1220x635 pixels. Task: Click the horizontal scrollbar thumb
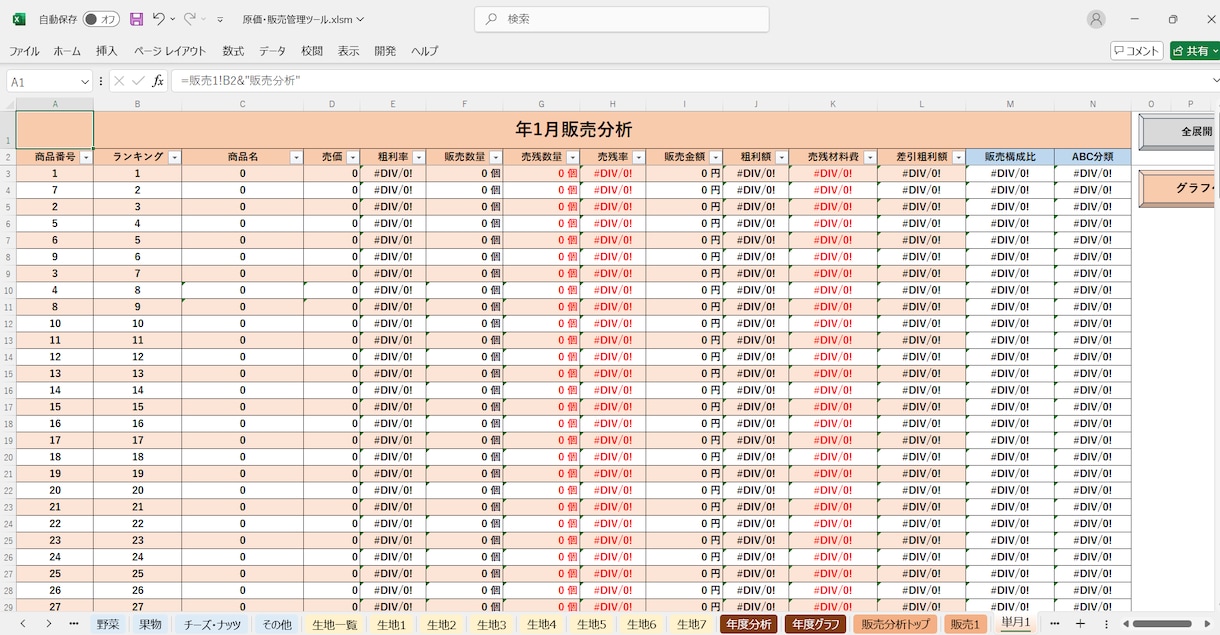(x=1161, y=624)
